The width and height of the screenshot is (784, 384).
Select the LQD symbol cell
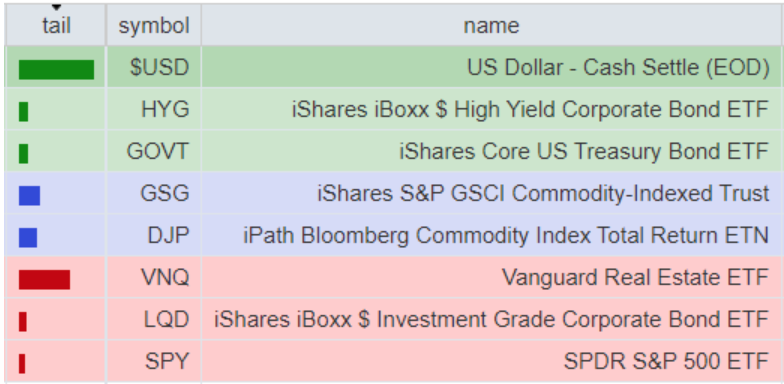click(154, 319)
